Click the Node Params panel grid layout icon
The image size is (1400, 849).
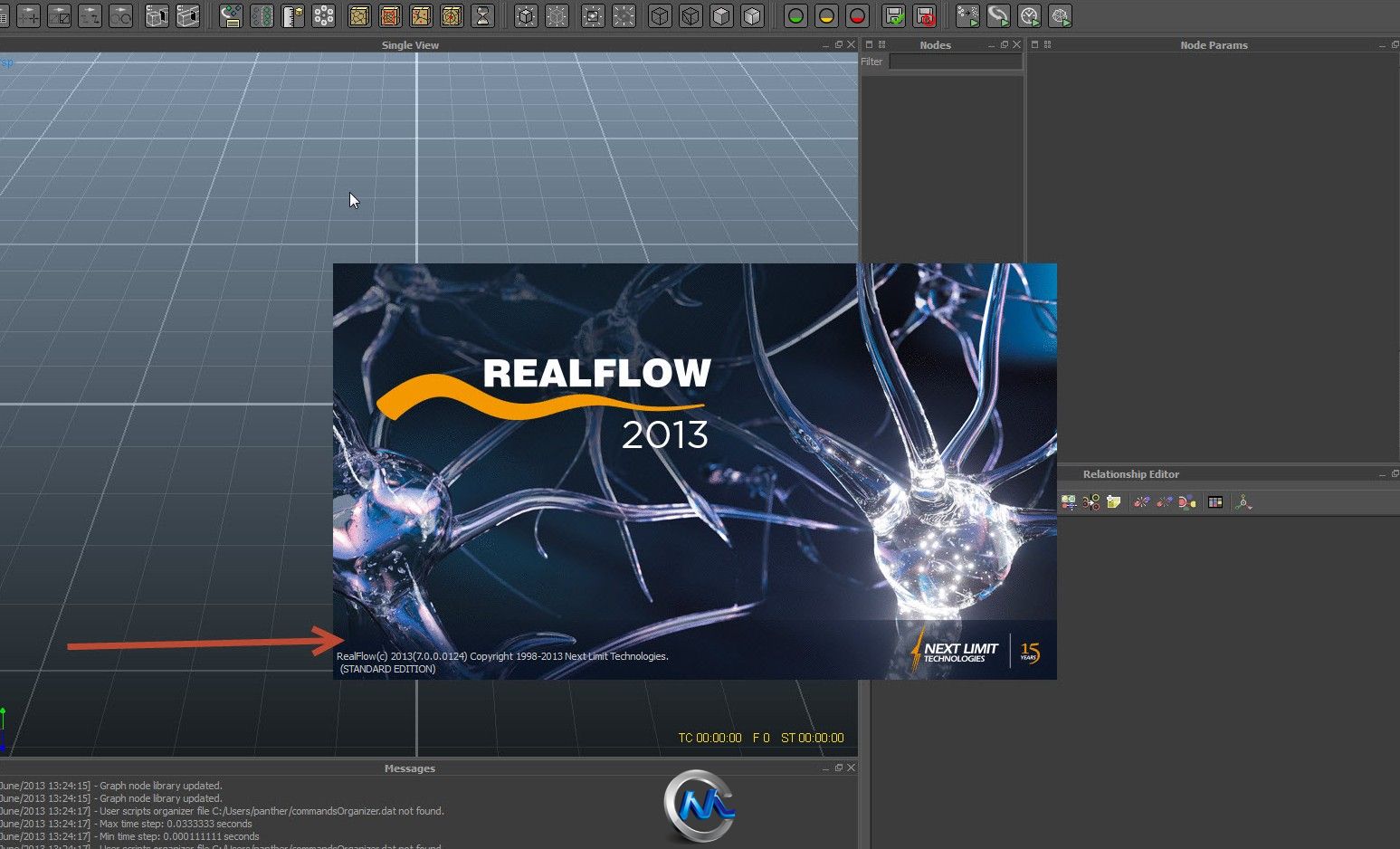(x=1048, y=44)
